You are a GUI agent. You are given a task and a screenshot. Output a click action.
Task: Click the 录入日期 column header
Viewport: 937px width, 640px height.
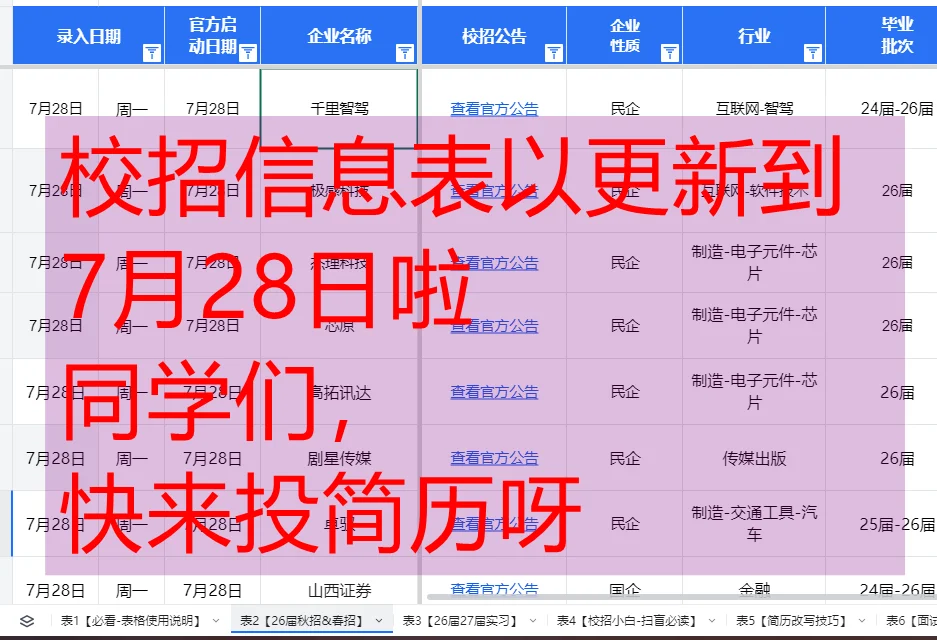tap(88, 36)
